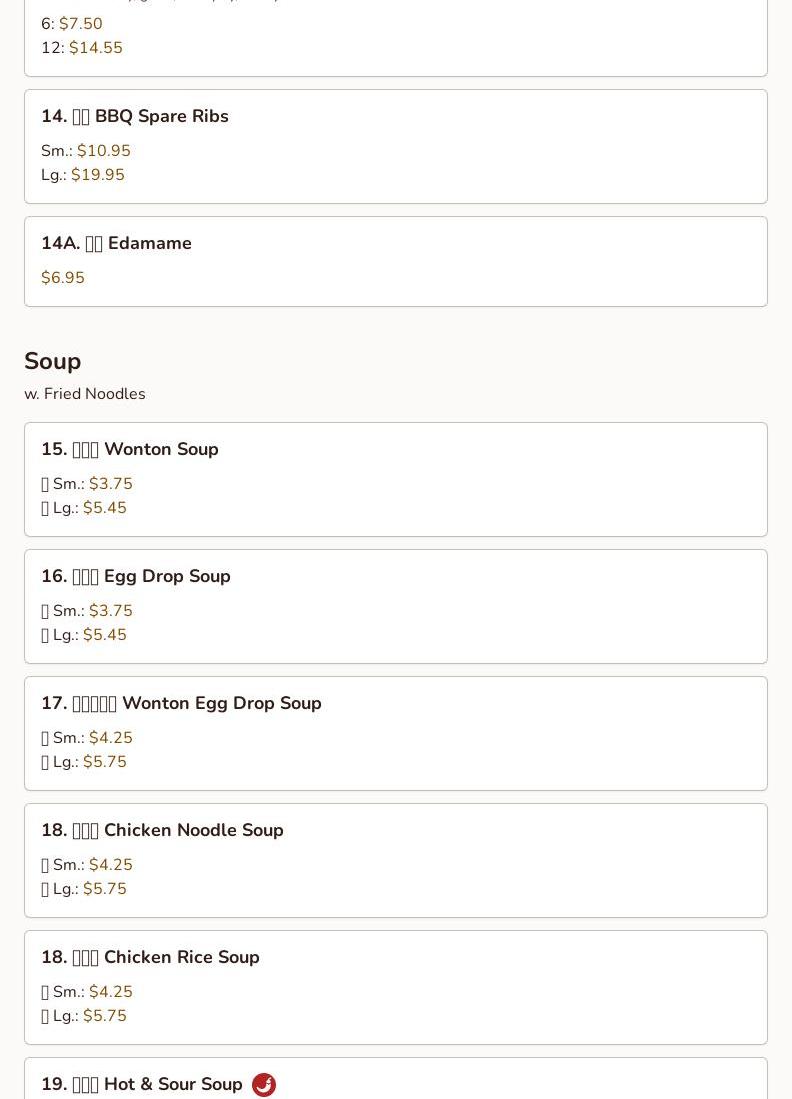Click the Edamame $6.95 price
The image size is (792, 1099).
[x=63, y=278]
